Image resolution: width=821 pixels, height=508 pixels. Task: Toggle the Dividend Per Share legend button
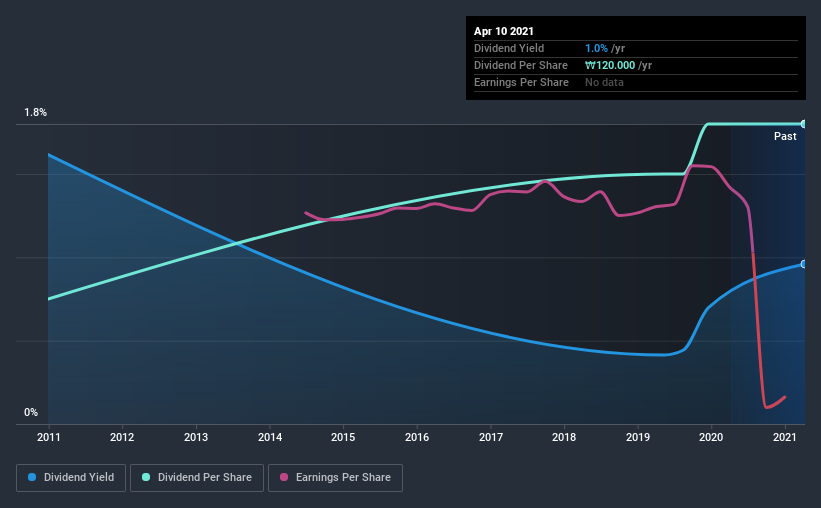click(x=197, y=478)
